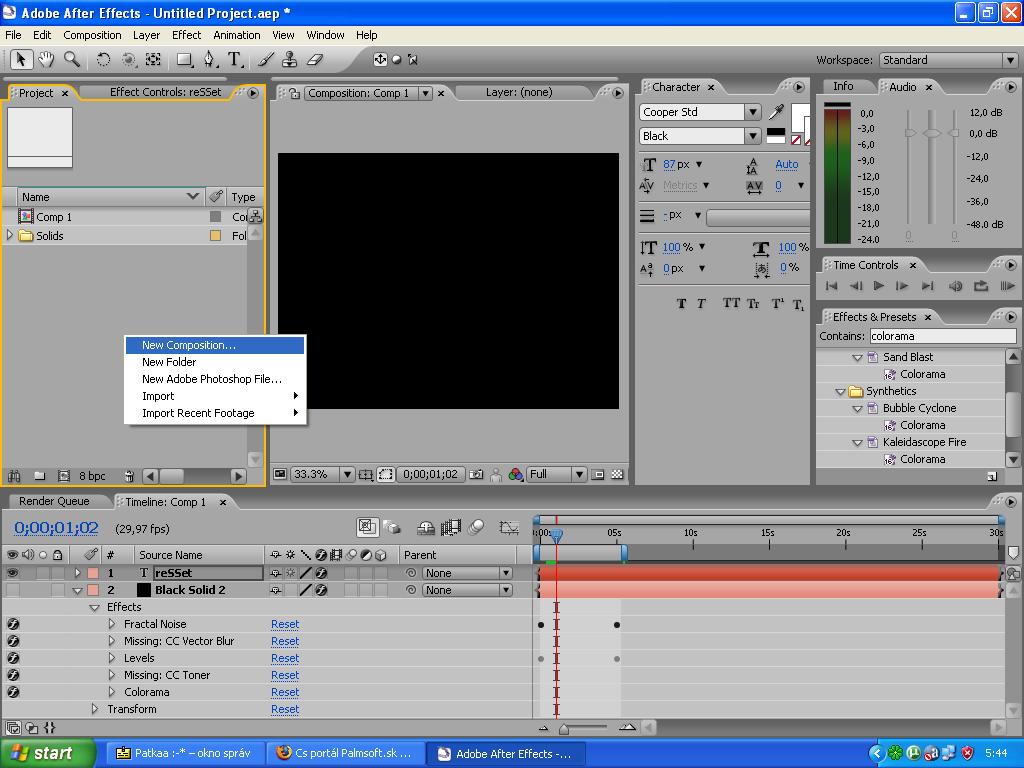
Task: Activate the Horizontal Type tool
Action: [235, 60]
